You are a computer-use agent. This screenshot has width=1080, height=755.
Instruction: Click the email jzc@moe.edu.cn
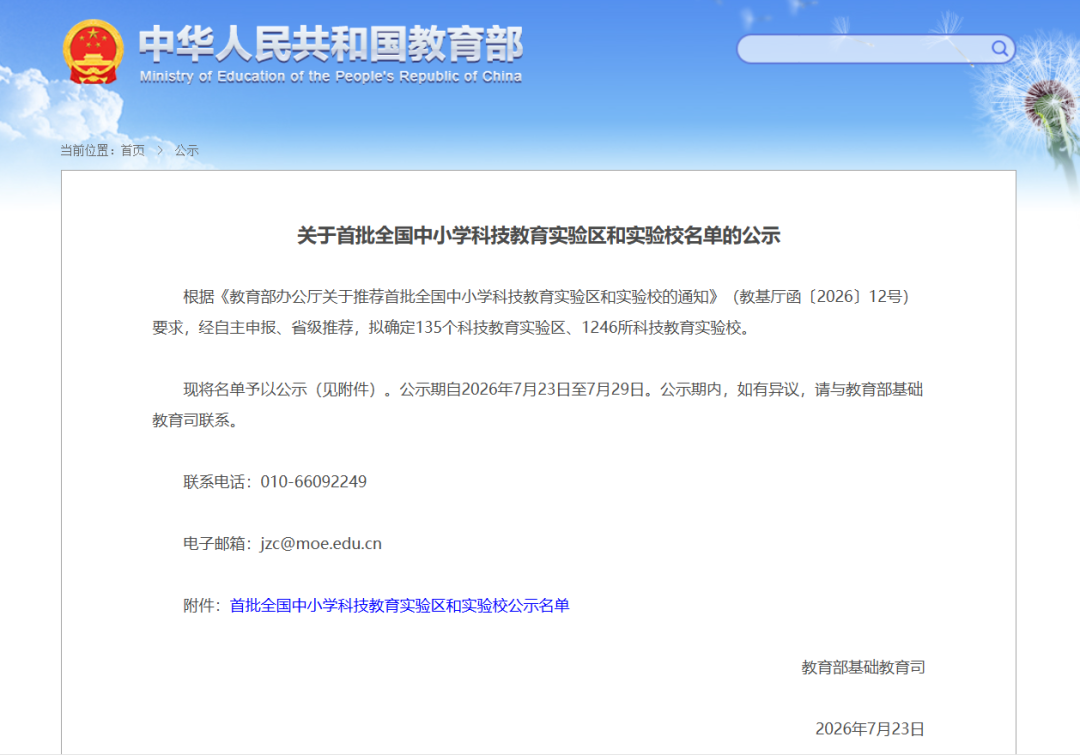point(321,544)
